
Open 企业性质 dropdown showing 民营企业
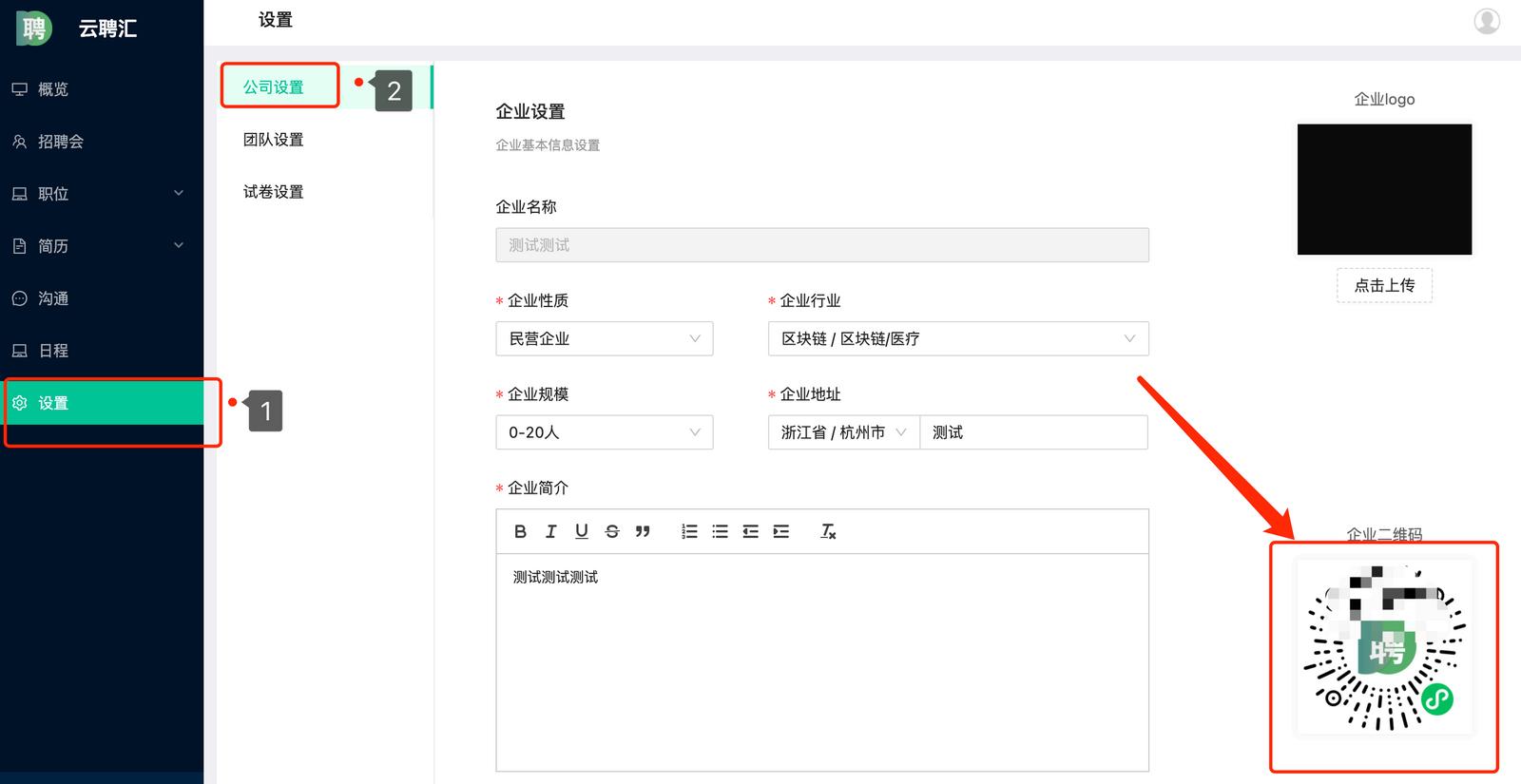coord(604,339)
